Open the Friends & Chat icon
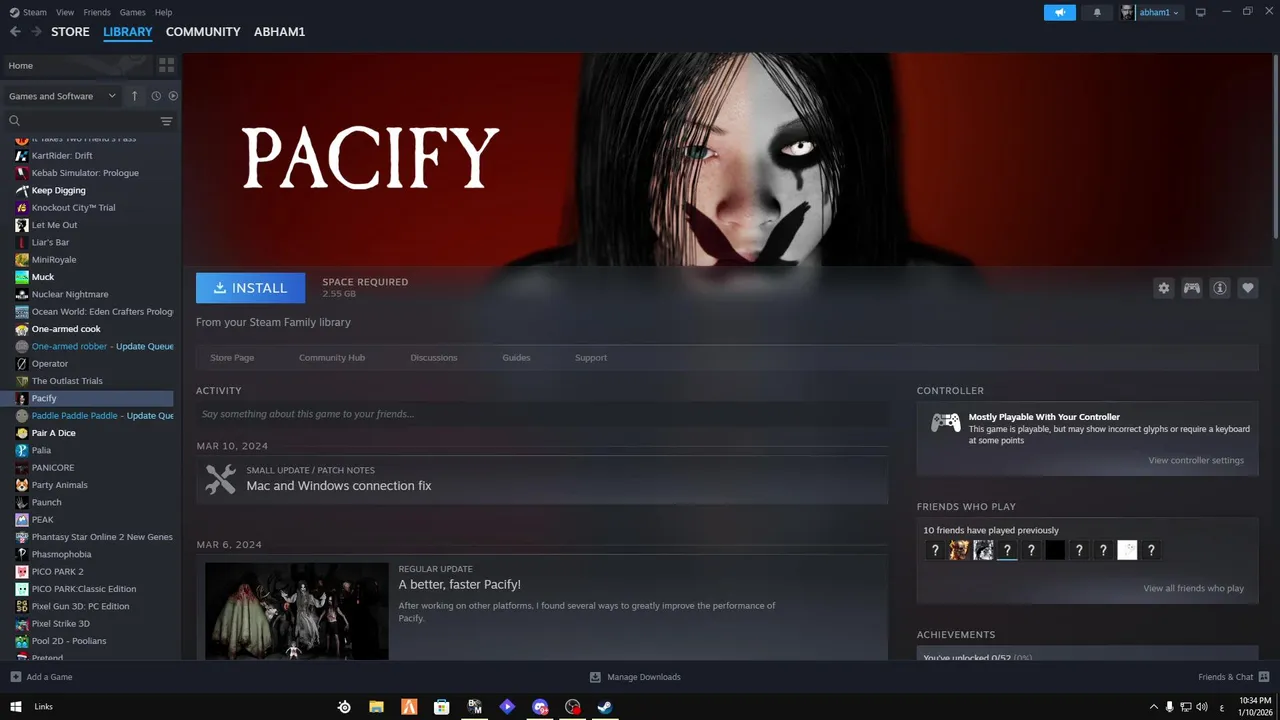The image size is (1280, 720). pos(1264,677)
